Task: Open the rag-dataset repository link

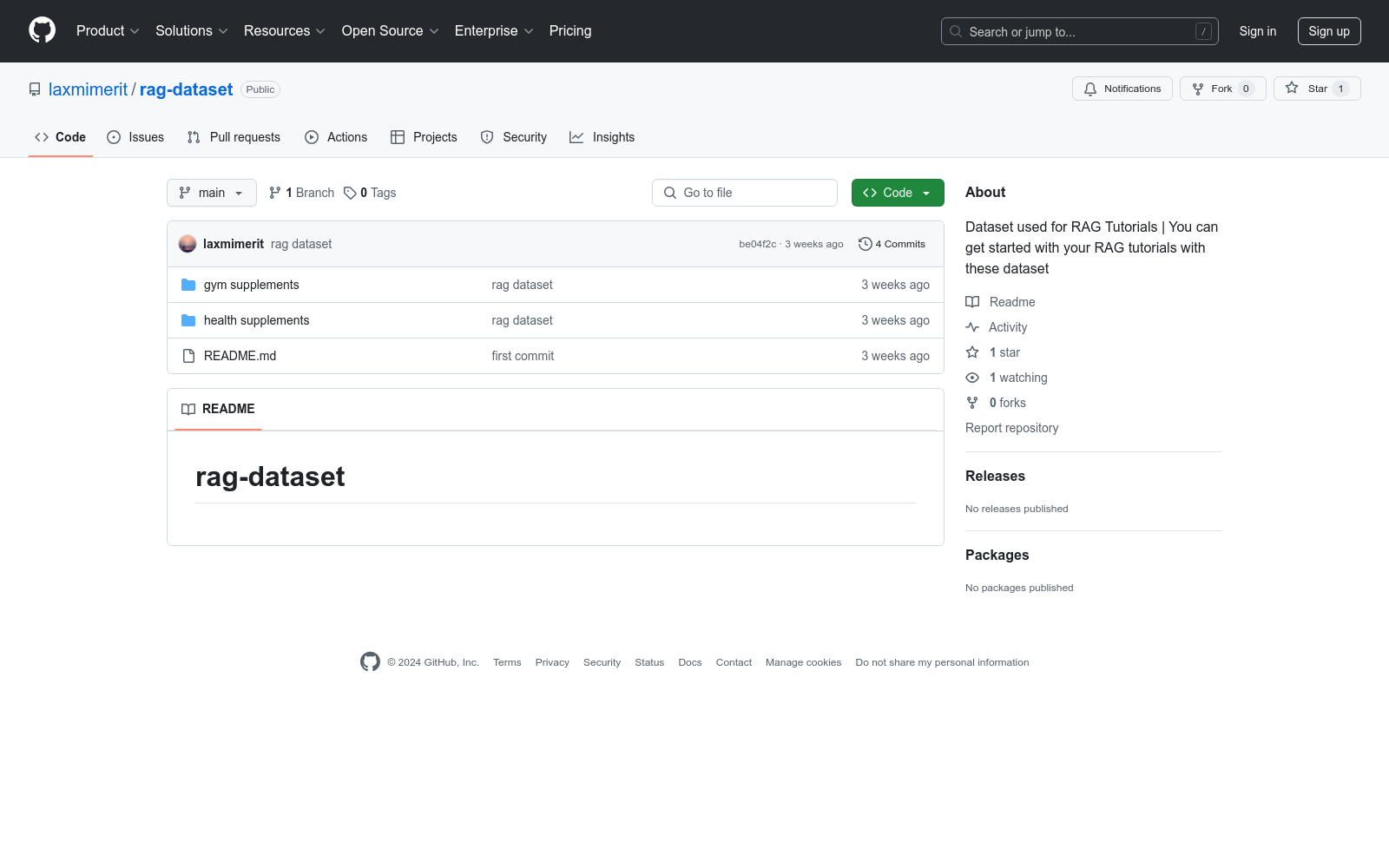Action: pos(186,89)
